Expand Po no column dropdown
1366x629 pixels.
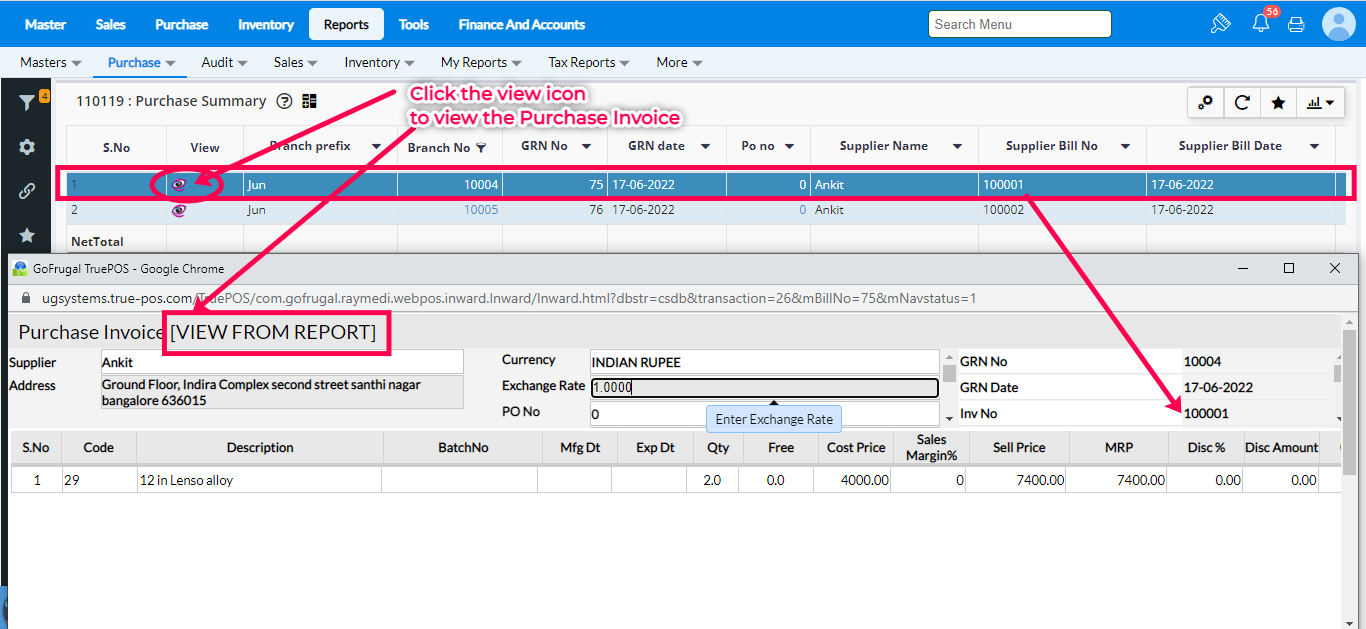(x=789, y=146)
